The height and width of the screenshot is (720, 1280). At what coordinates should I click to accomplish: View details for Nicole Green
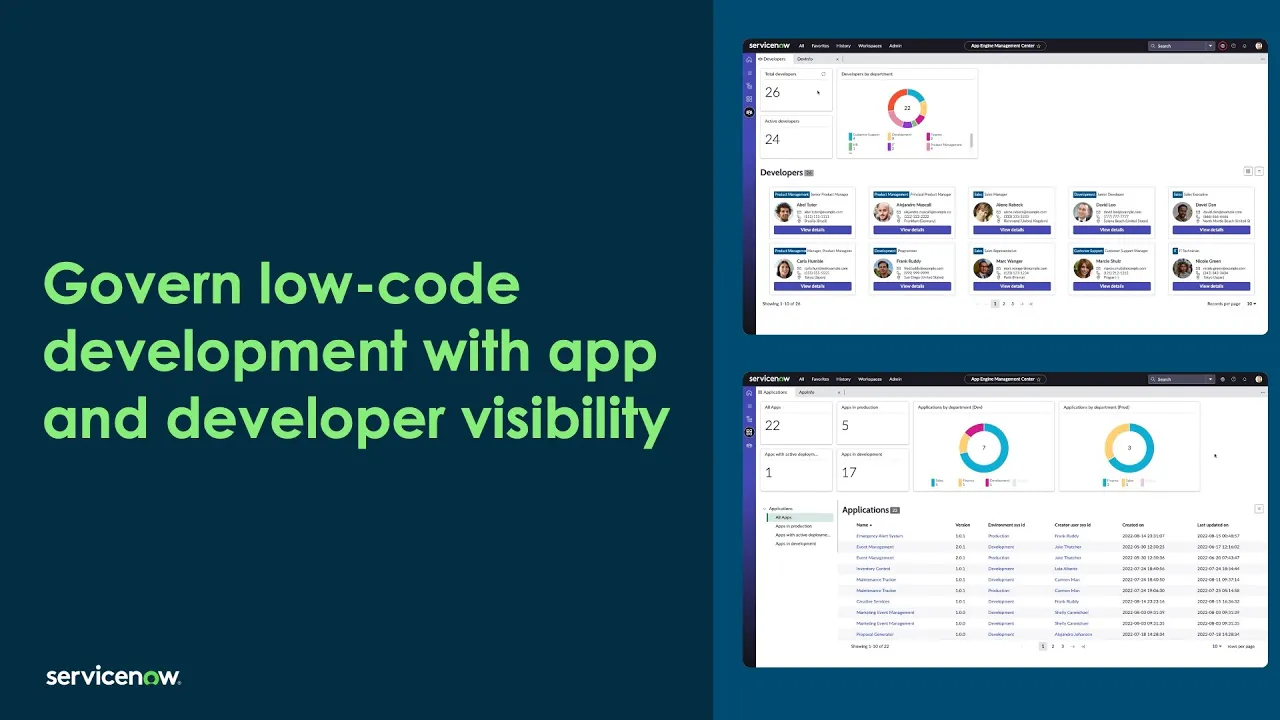click(1211, 286)
